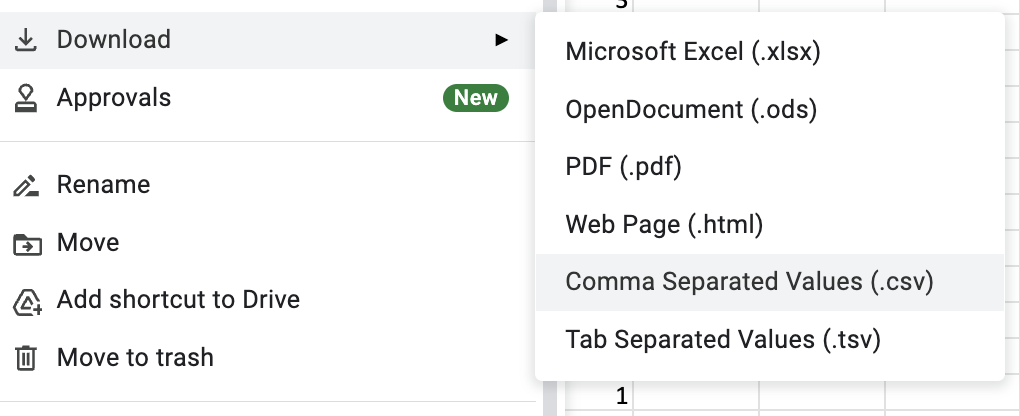Screen dimensions: 1020x416
Task: Select spreadsheet row header 1
Action: point(598,396)
